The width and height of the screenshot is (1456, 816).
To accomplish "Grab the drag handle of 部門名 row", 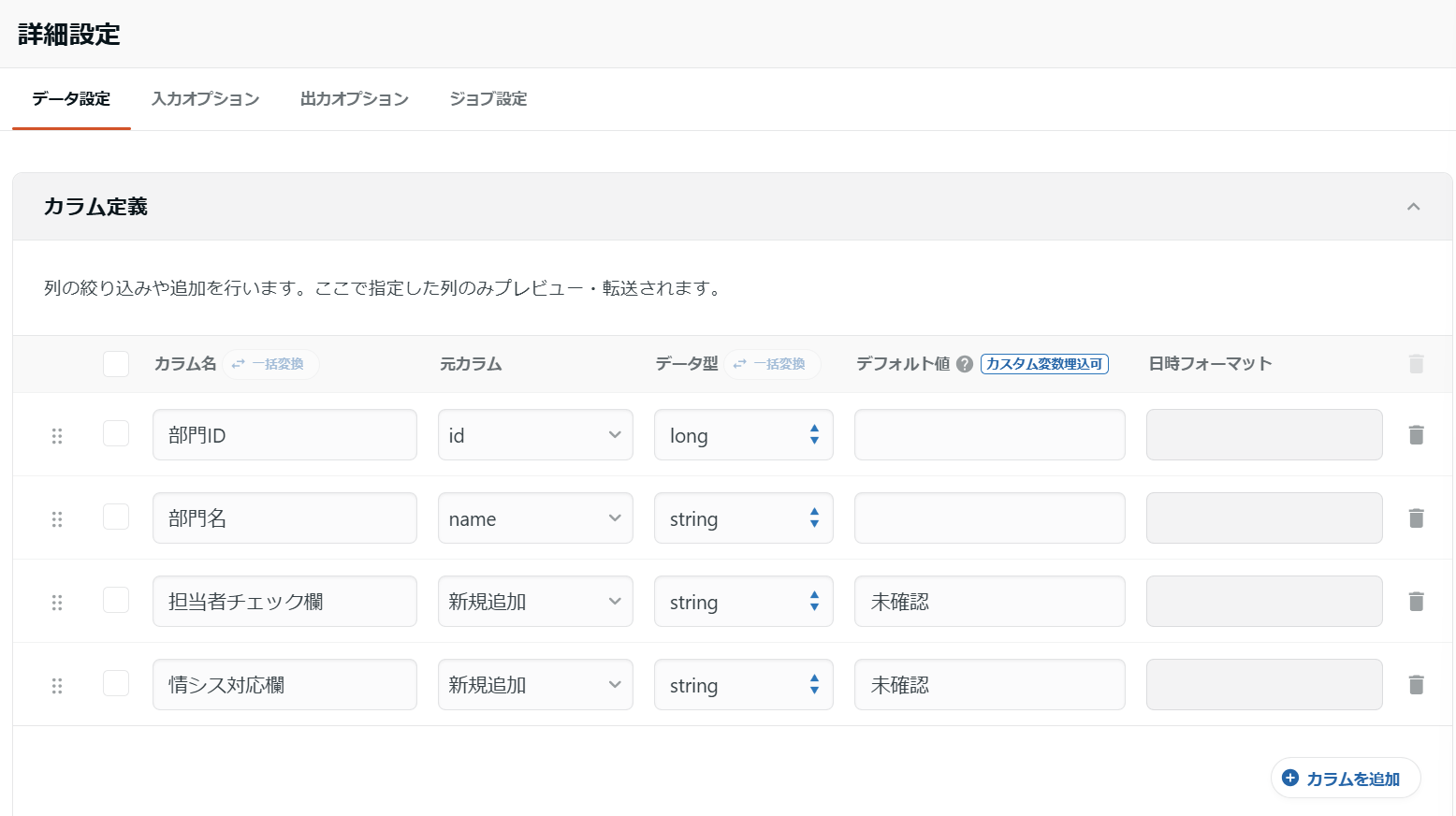I will click(57, 518).
